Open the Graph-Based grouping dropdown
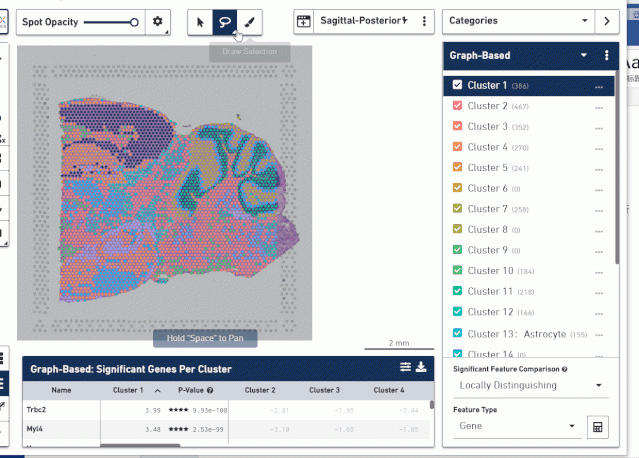The width and height of the screenshot is (639, 458). 584,56
